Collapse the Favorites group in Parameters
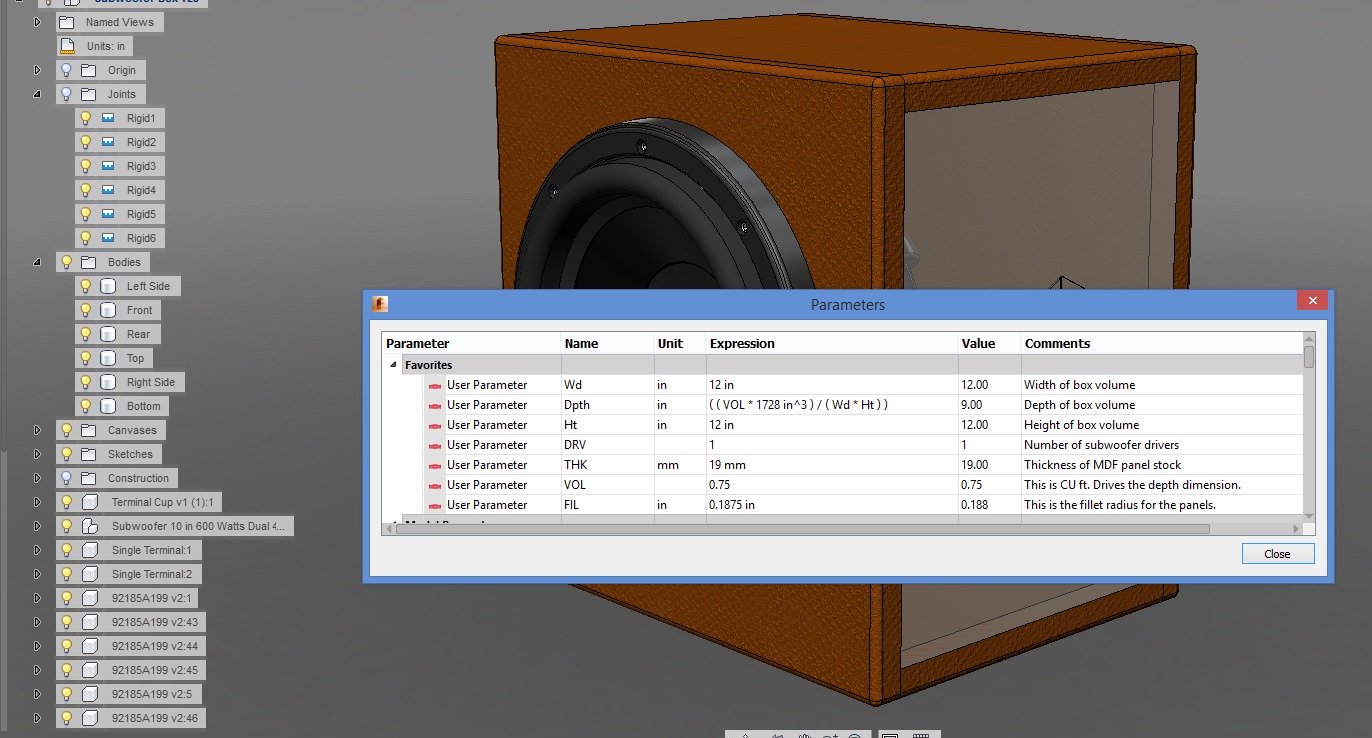Screen dimensions: 1372x738 (392, 364)
